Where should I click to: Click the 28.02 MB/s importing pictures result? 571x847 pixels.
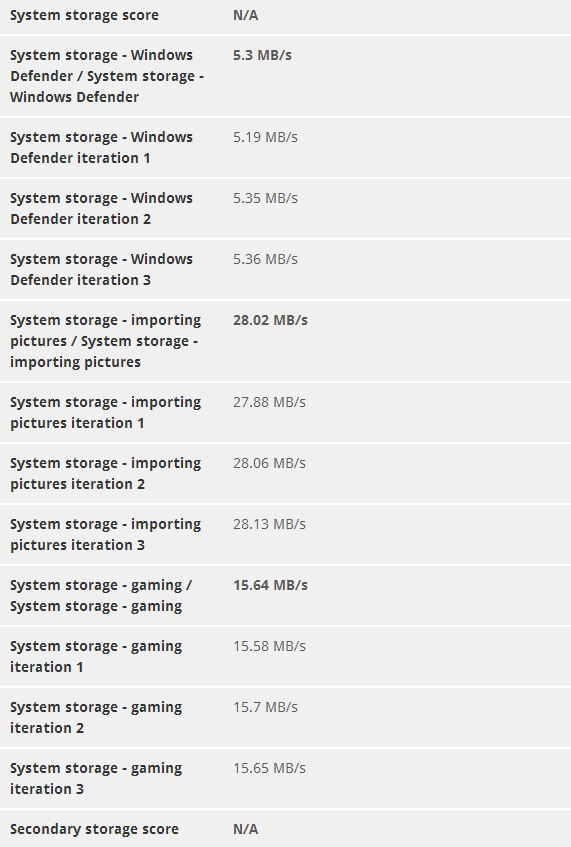click(x=270, y=320)
